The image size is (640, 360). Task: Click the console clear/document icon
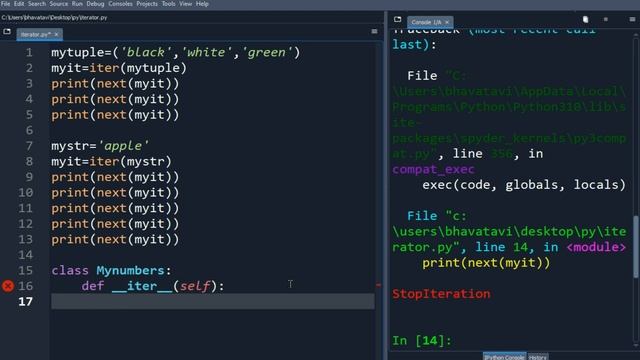pyautogui.click(x=585, y=19)
